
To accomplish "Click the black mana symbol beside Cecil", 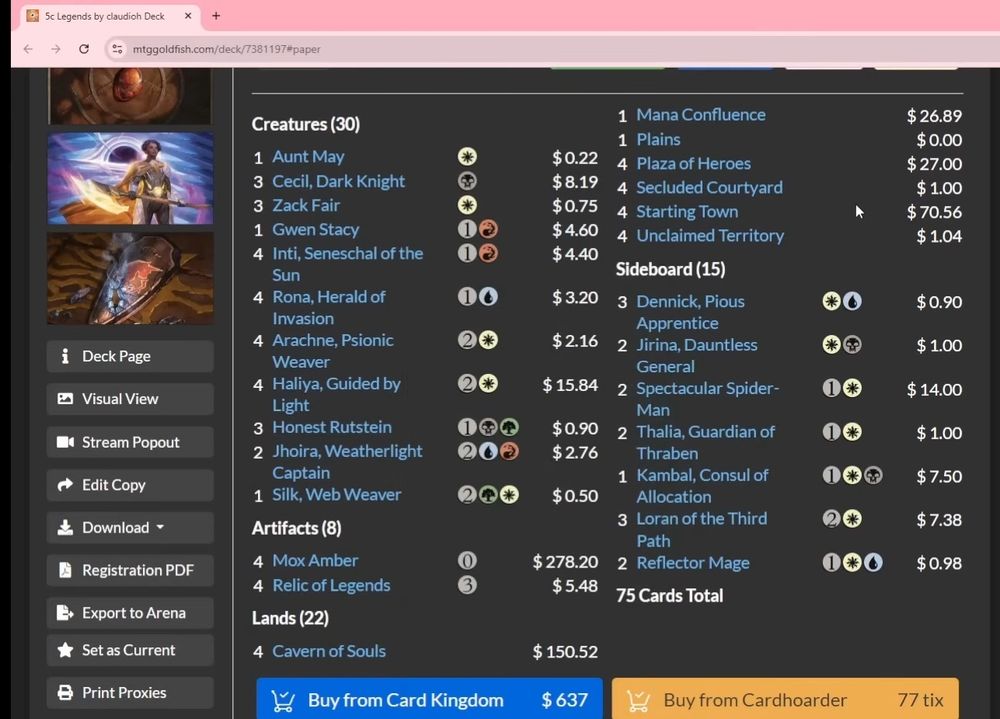I will pos(467,181).
